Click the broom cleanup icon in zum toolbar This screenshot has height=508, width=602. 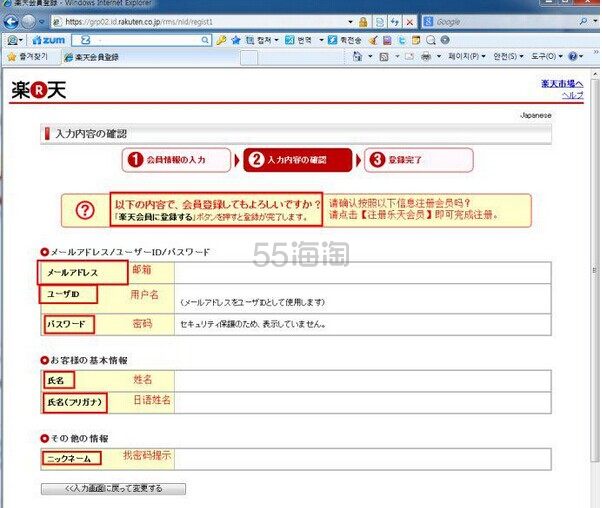[373, 40]
